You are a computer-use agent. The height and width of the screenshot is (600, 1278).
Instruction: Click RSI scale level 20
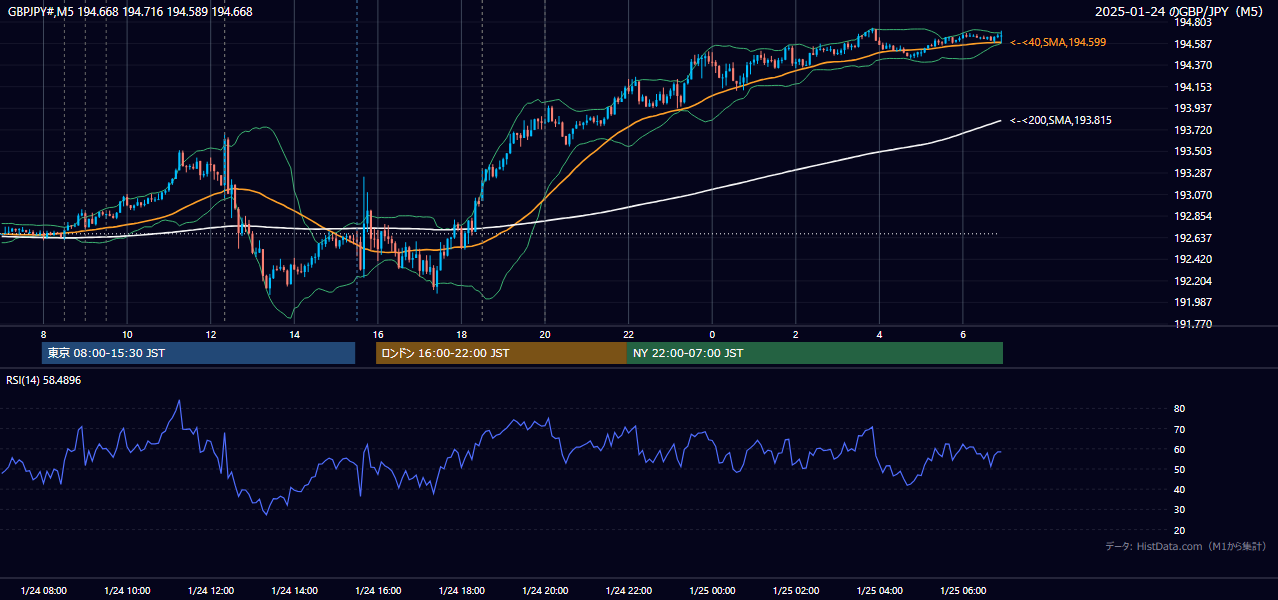[1179, 531]
